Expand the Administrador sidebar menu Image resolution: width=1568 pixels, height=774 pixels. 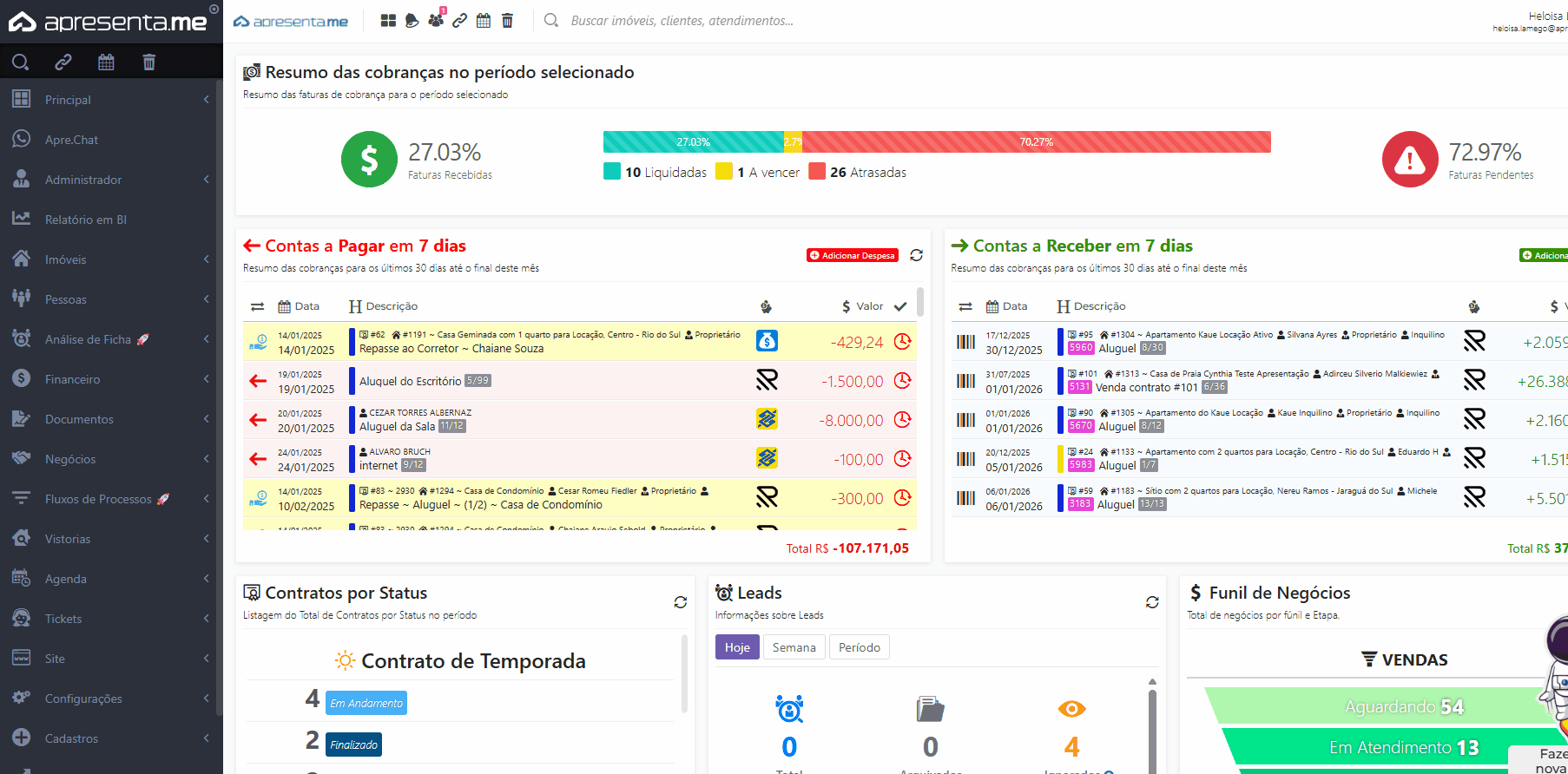point(111,180)
